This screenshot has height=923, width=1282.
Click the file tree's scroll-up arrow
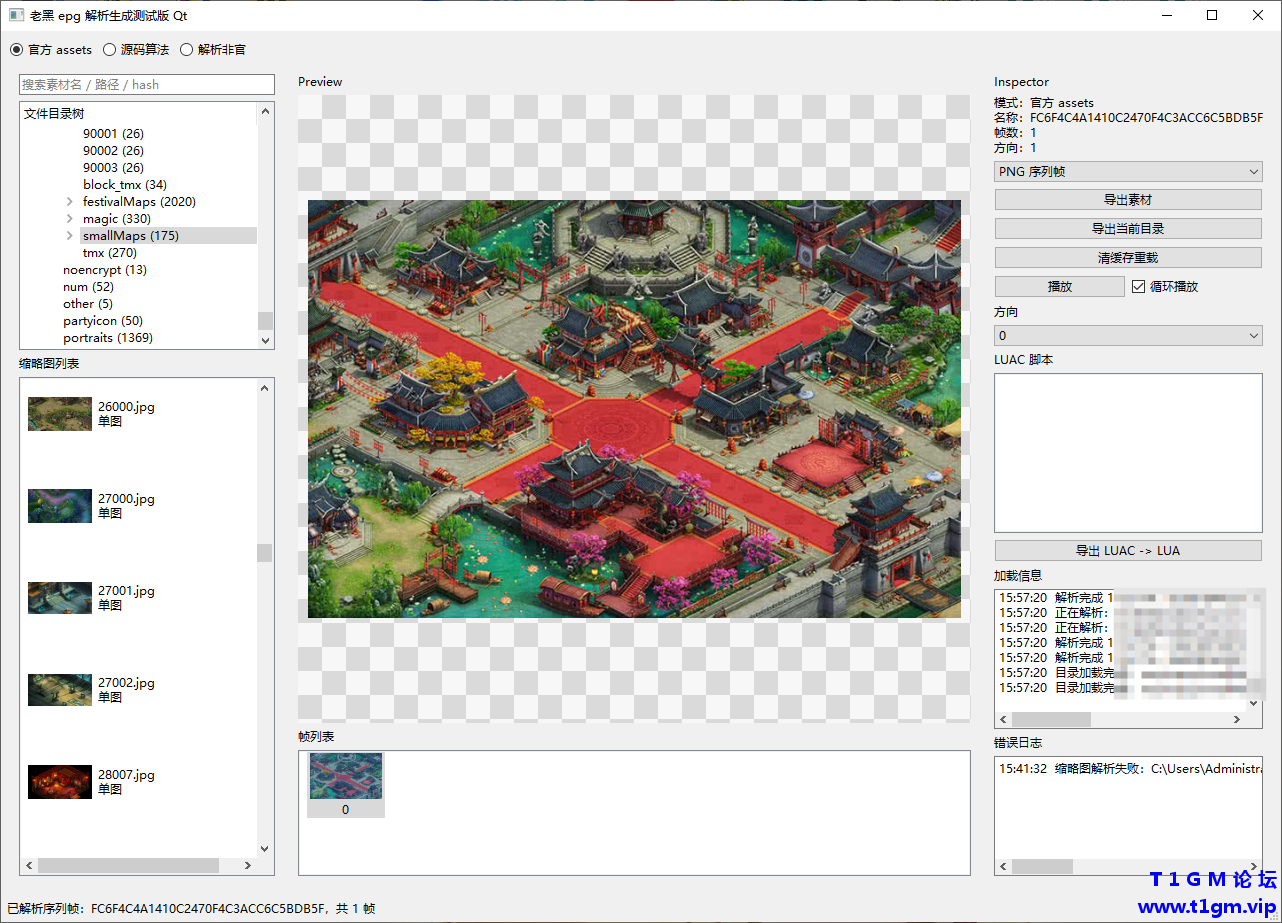(x=265, y=111)
